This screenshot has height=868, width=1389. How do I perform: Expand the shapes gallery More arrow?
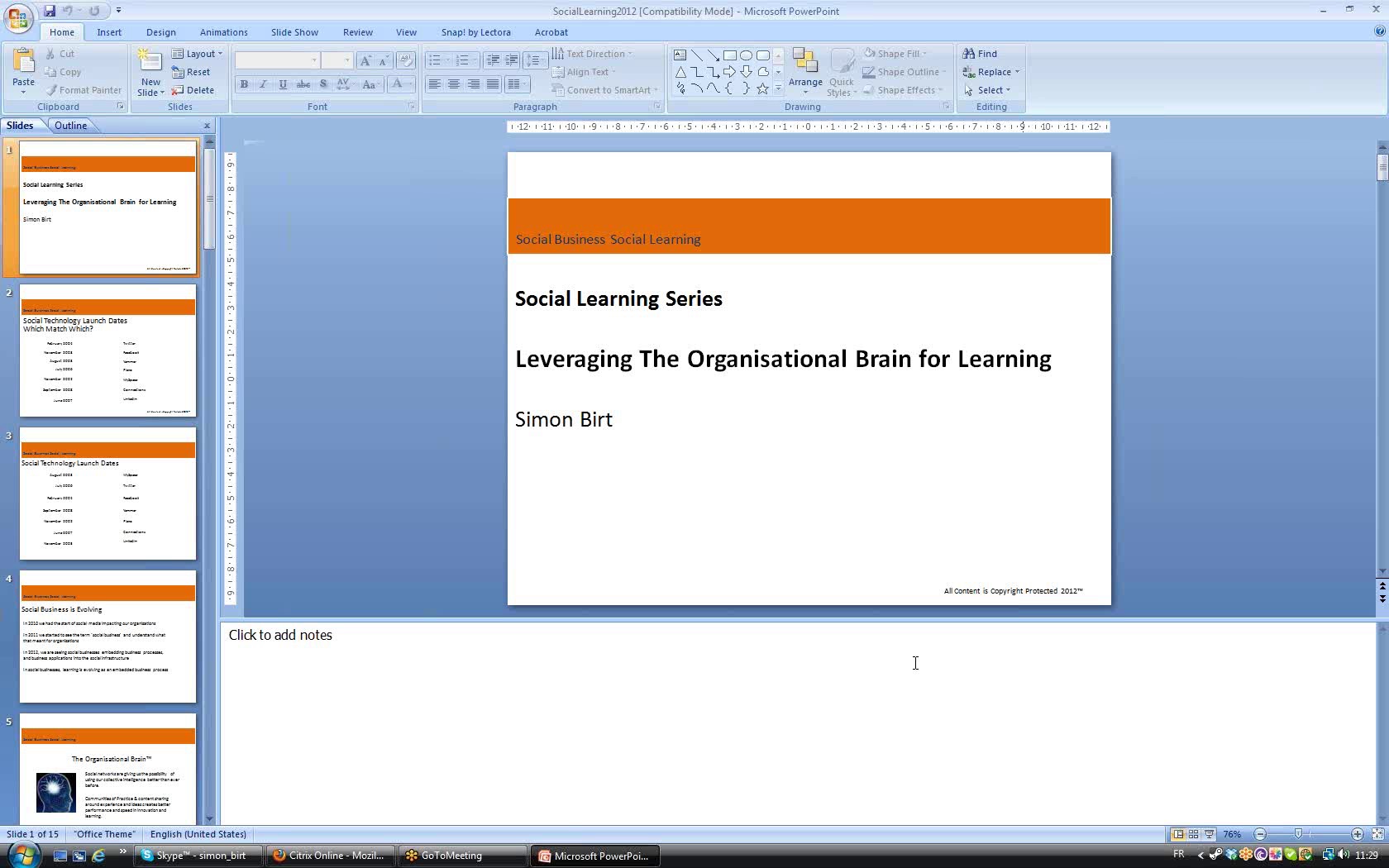pos(778,88)
